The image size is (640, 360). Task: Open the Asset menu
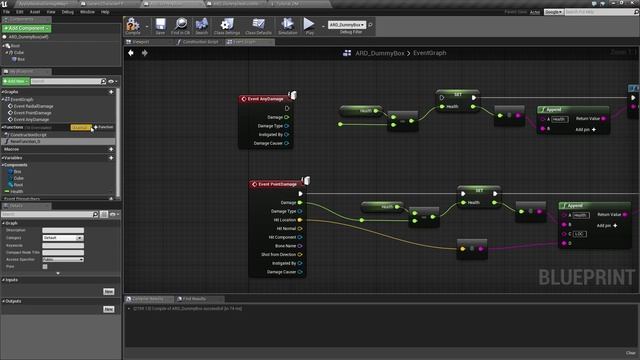35,12
